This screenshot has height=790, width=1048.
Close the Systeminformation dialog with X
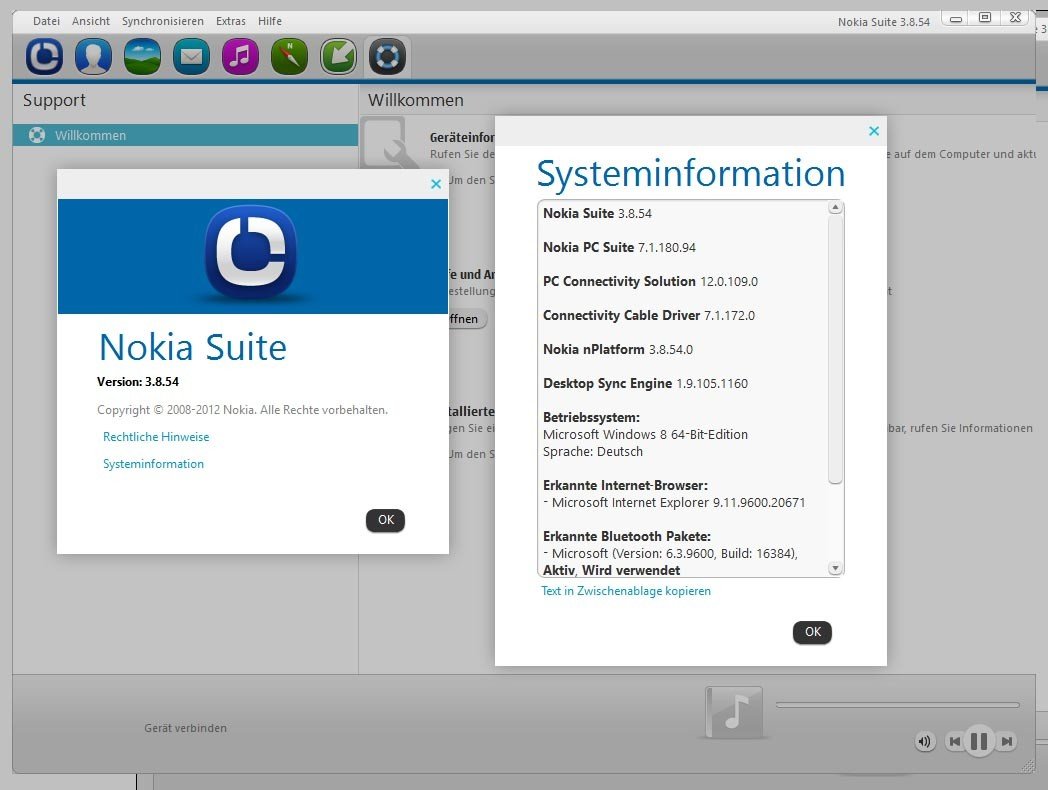(874, 131)
